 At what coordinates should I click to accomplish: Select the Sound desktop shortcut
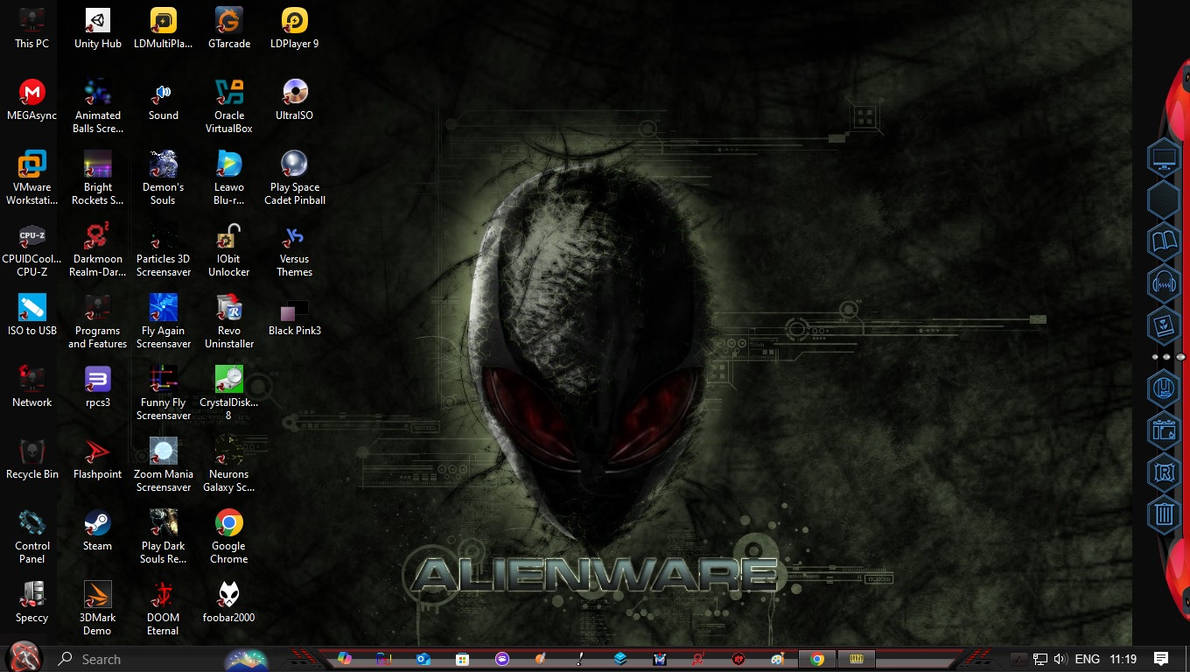(x=163, y=100)
